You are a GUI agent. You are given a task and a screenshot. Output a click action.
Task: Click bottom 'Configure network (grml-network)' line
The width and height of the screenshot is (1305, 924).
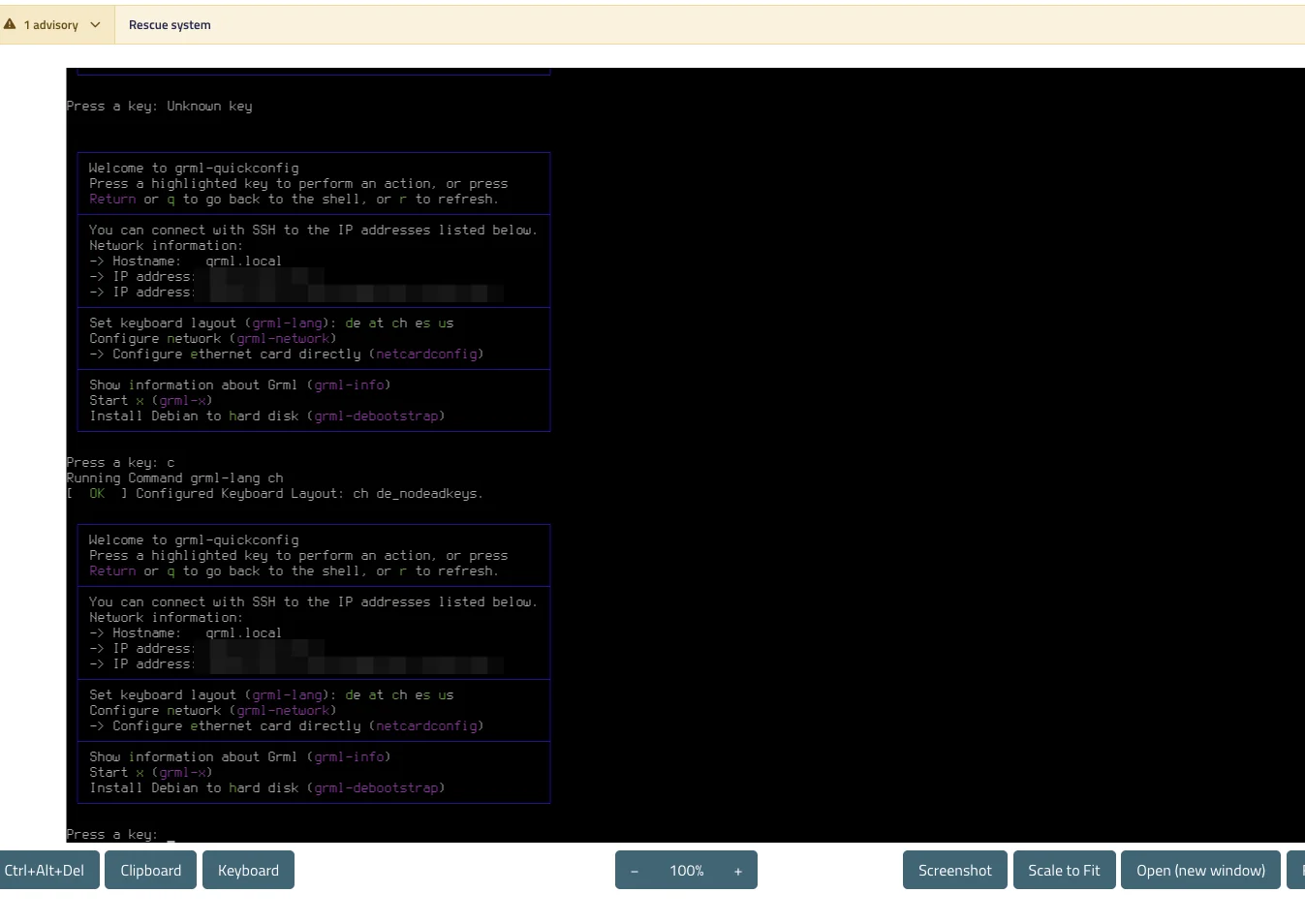[212, 710]
